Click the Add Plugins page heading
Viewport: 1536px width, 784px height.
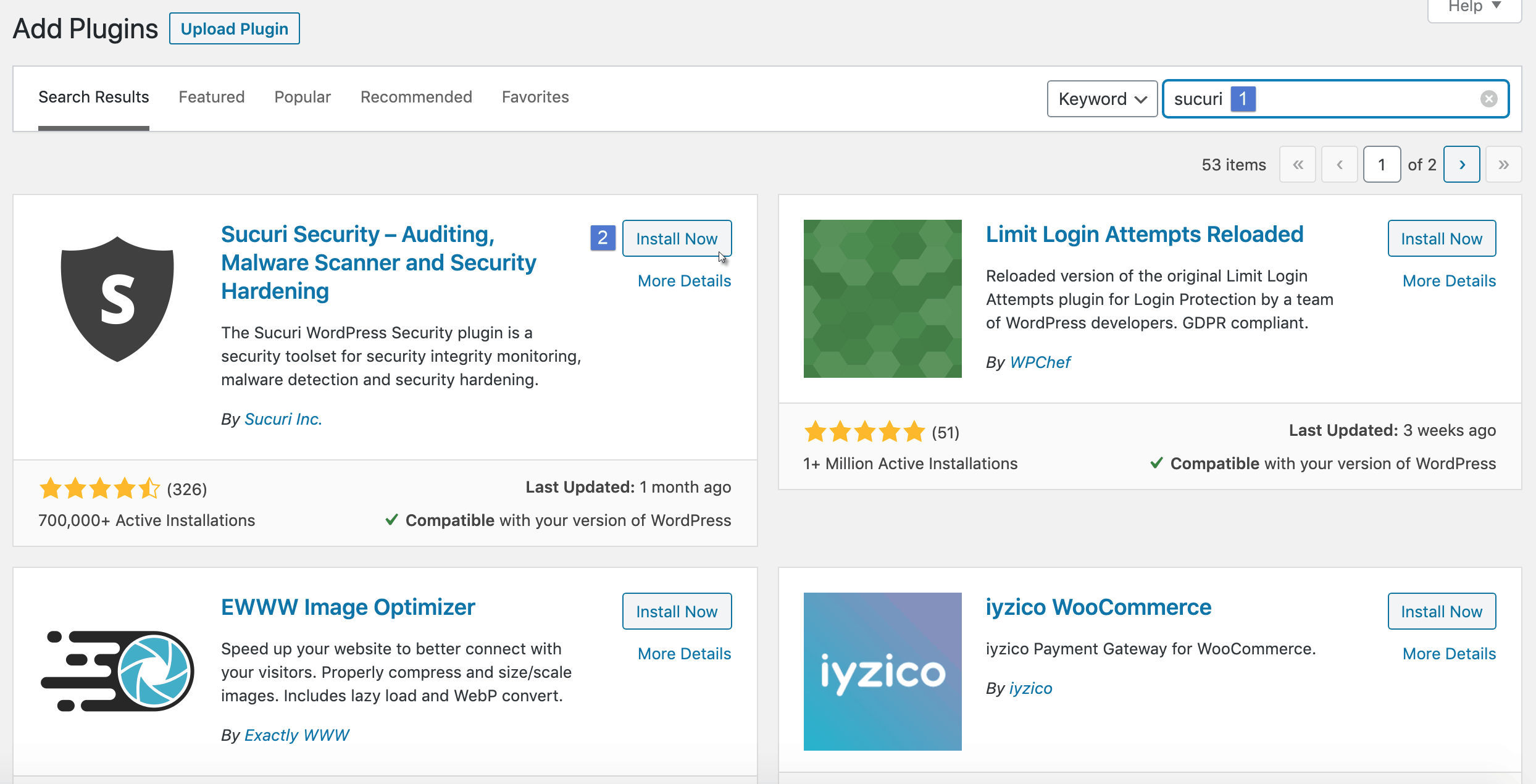tap(86, 28)
